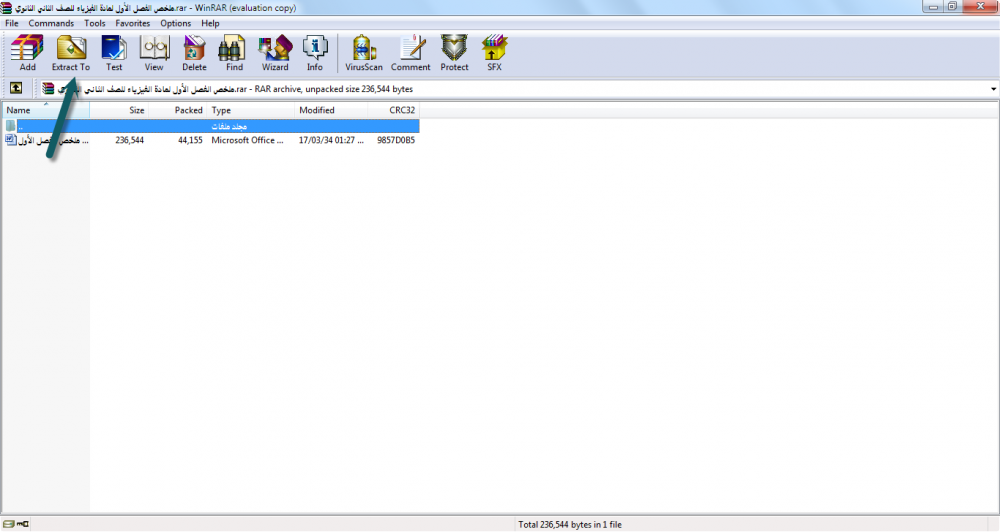
Task: Launch the Wizard tool
Action: pyautogui.click(x=274, y=53)
